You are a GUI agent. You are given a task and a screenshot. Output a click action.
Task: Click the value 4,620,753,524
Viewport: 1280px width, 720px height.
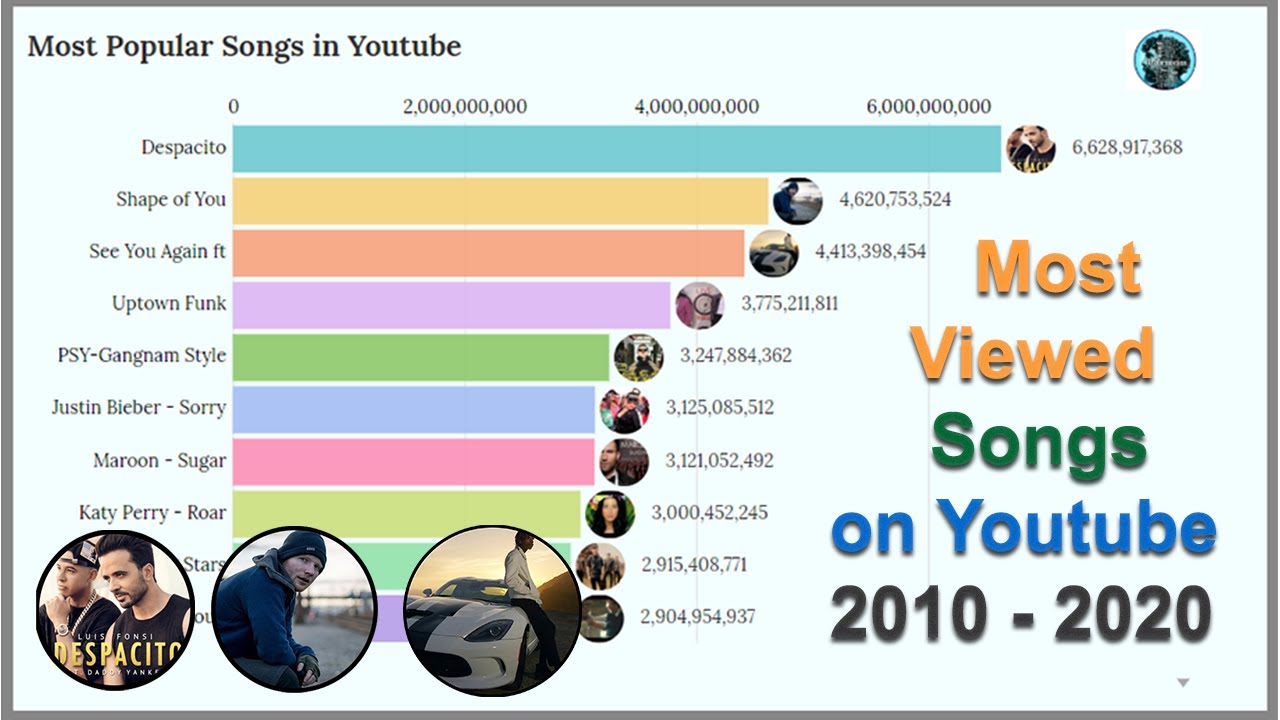pos(895,200)
